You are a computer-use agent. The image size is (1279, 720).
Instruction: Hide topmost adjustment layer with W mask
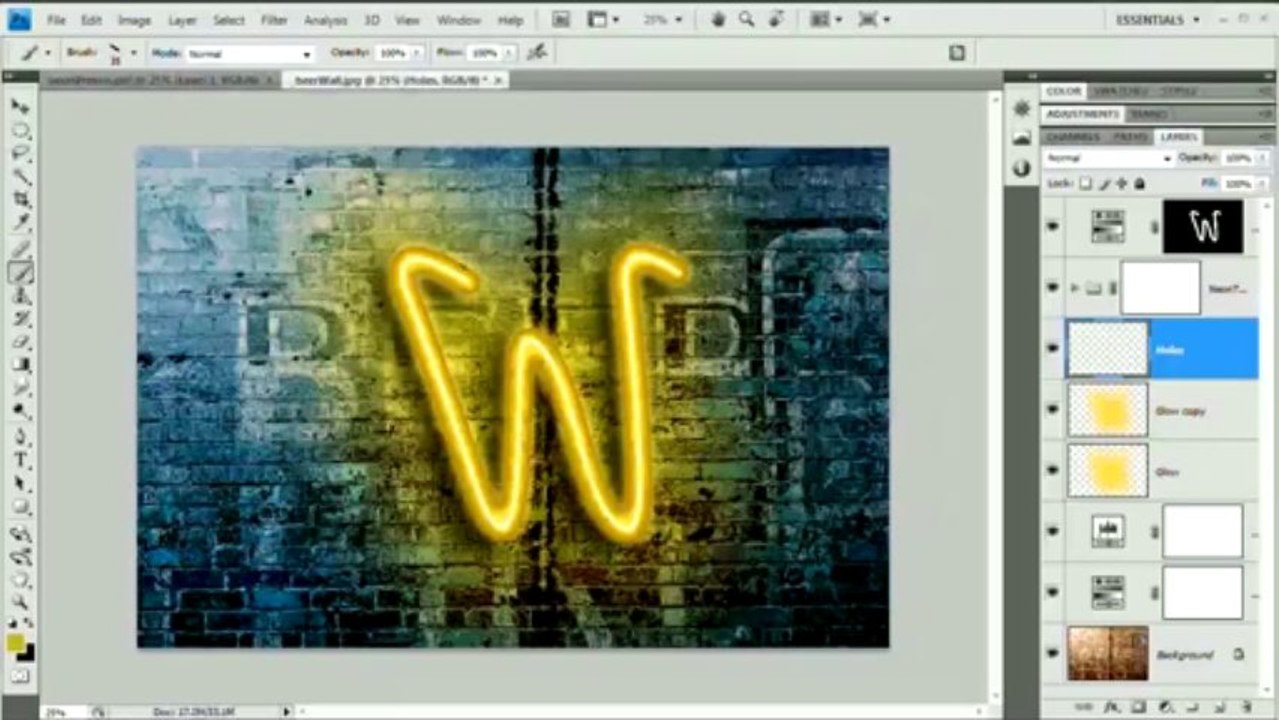point(1052,226)
